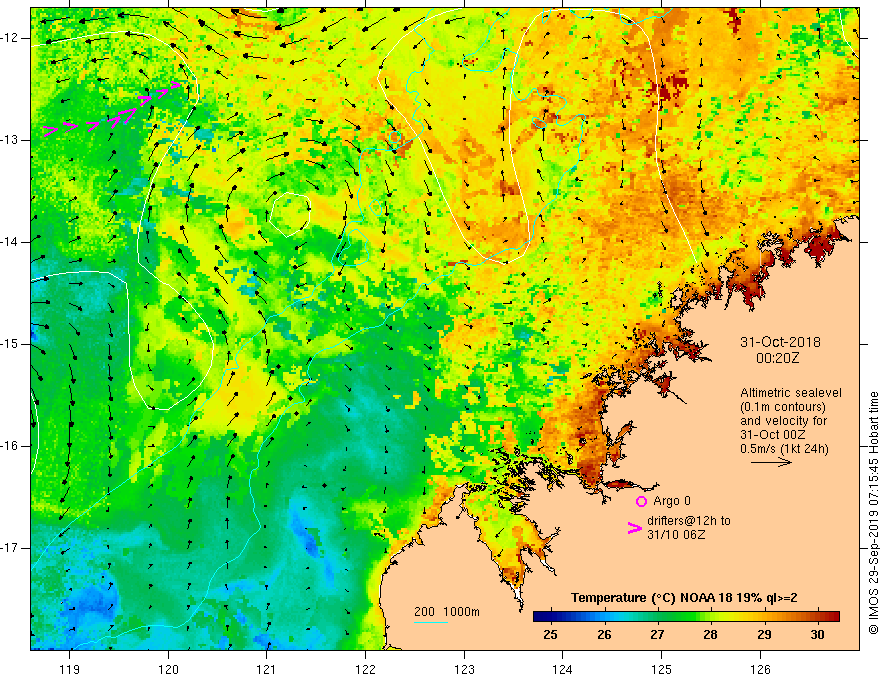Click the color bar label 27
The image size is (880, 680).
[x=657, y=635]
